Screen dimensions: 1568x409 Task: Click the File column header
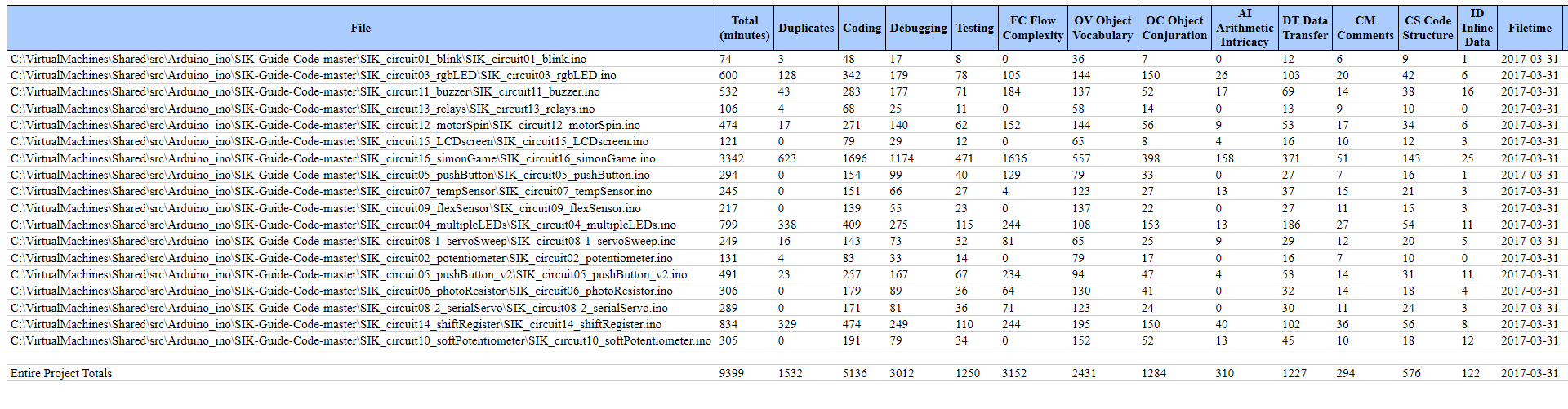[360, 28]
